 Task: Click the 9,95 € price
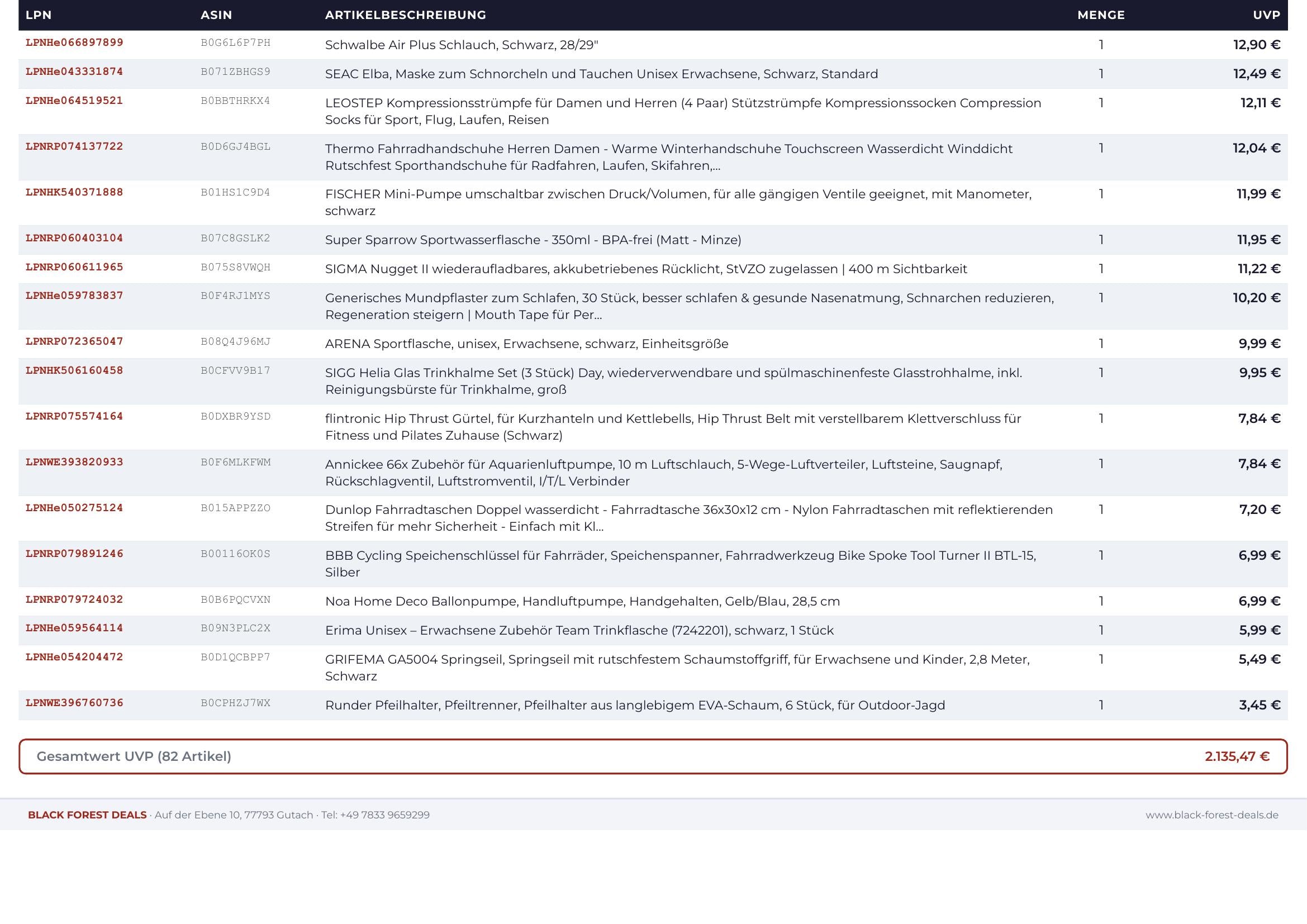coord(1260,373)
